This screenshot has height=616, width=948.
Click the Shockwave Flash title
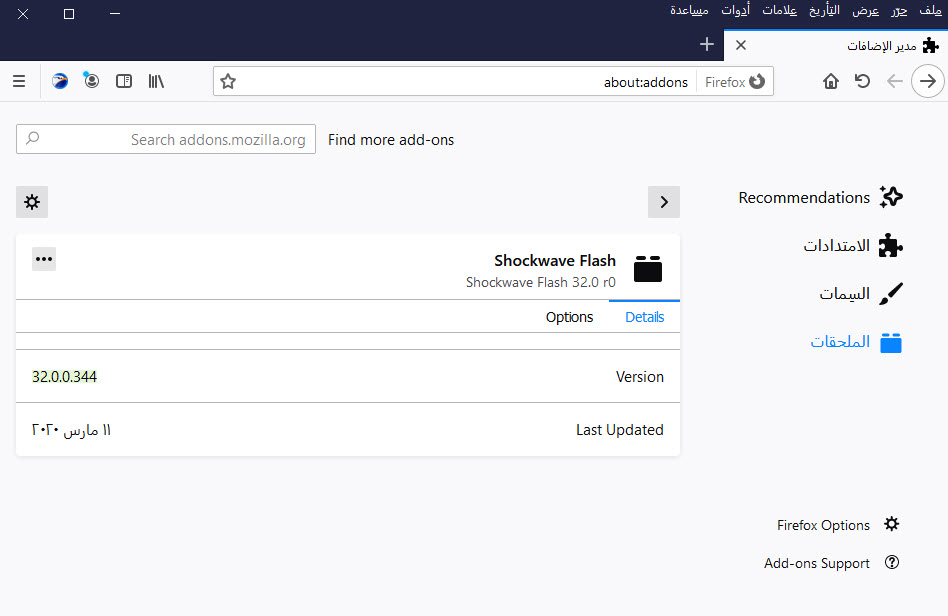tap(554, 261)
